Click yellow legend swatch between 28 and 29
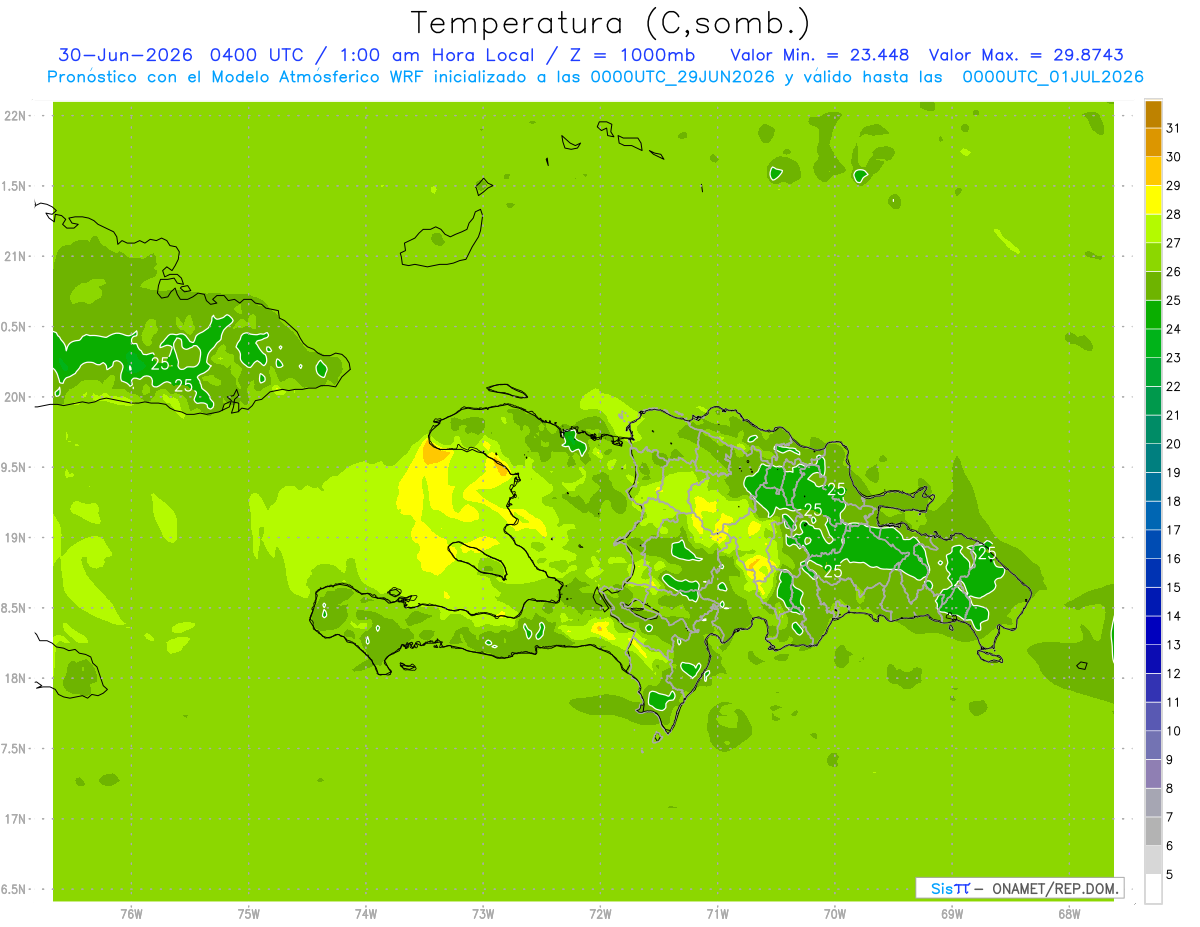This screenshot has width=1200, height=927. [1154, 200]
